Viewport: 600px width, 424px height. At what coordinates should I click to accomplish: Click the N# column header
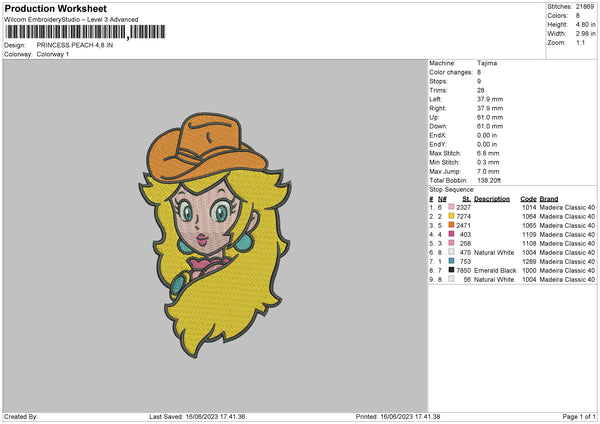[x=442, y=198]
